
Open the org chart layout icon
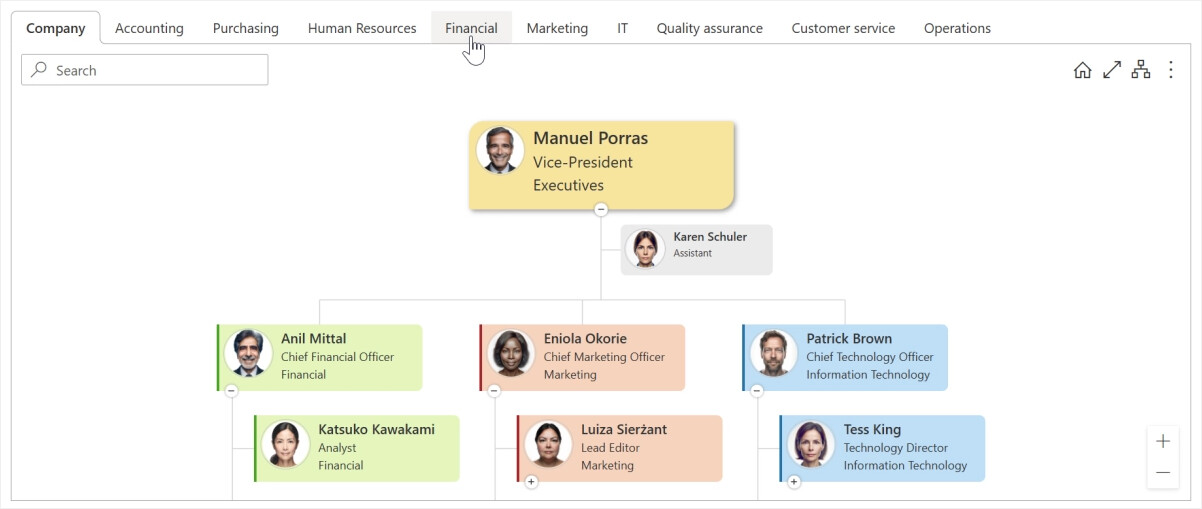1140,70
